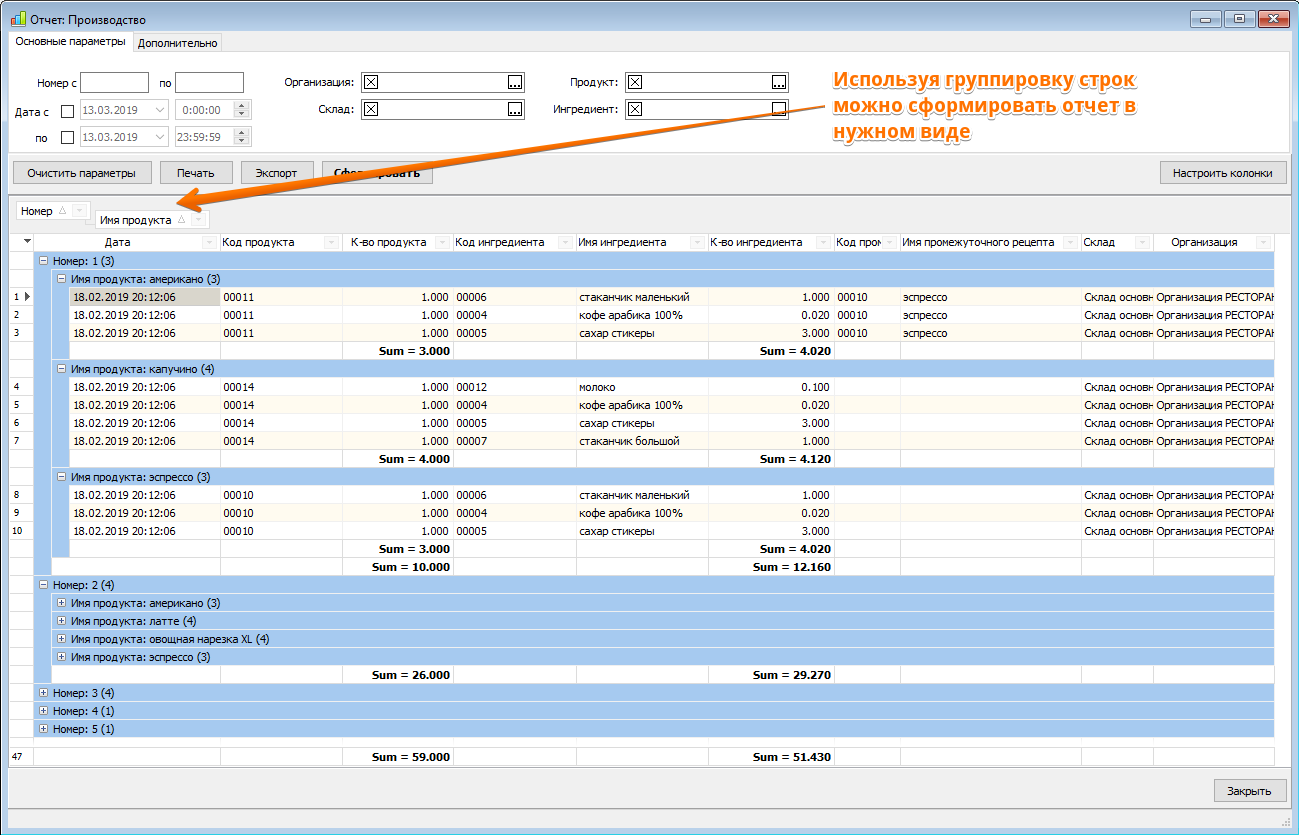Increment the 0:00:00 time spinner
This screenshot has height=835, width=1299.
click(x=241, y=105)
